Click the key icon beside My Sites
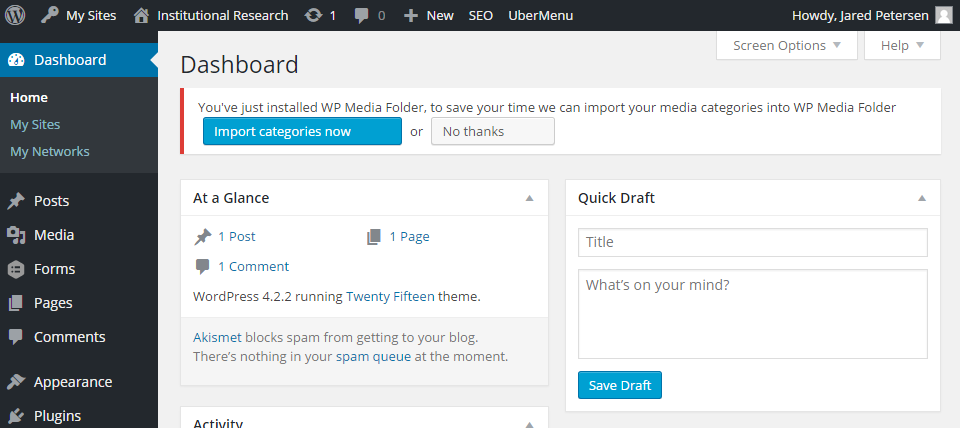Viewport: 960px width, 428px height. pyautogui.click(x=50, y=15)
